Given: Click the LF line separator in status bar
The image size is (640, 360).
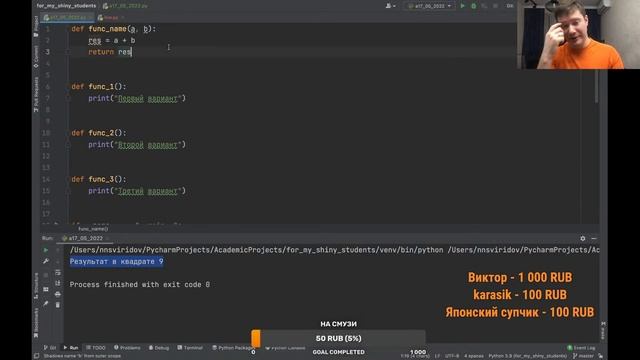Looking at the screenshot, I should (x=437, y=356).
